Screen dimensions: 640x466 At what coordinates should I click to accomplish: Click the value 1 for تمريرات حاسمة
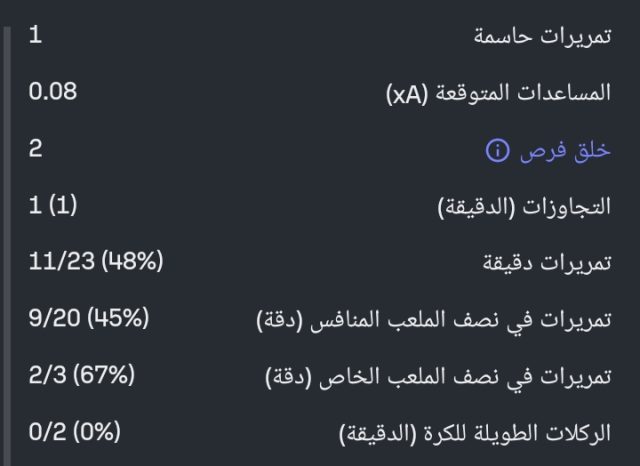pos(36,36)
